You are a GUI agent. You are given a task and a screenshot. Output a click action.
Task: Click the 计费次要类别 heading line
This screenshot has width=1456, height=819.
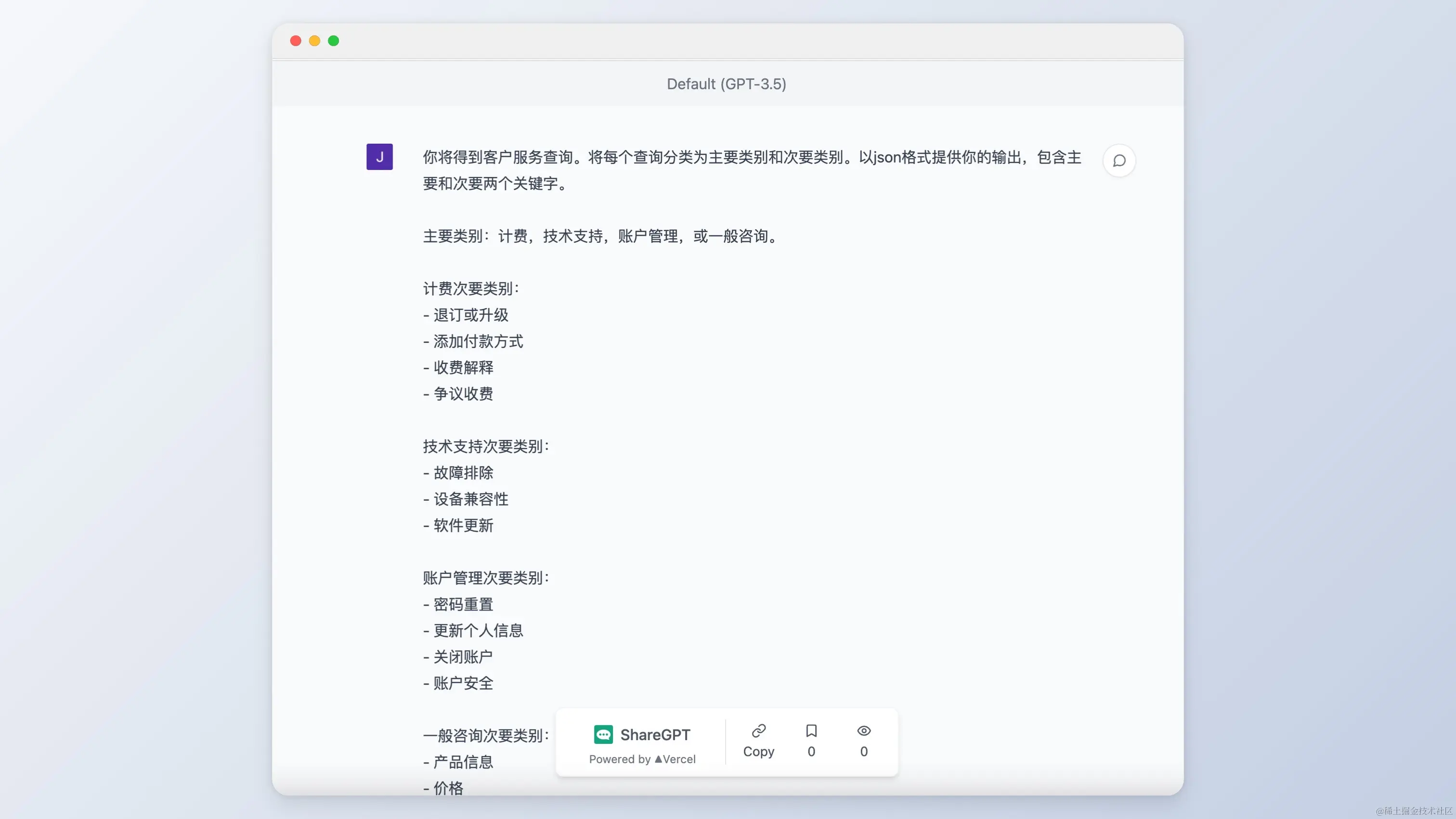(470, 289)
